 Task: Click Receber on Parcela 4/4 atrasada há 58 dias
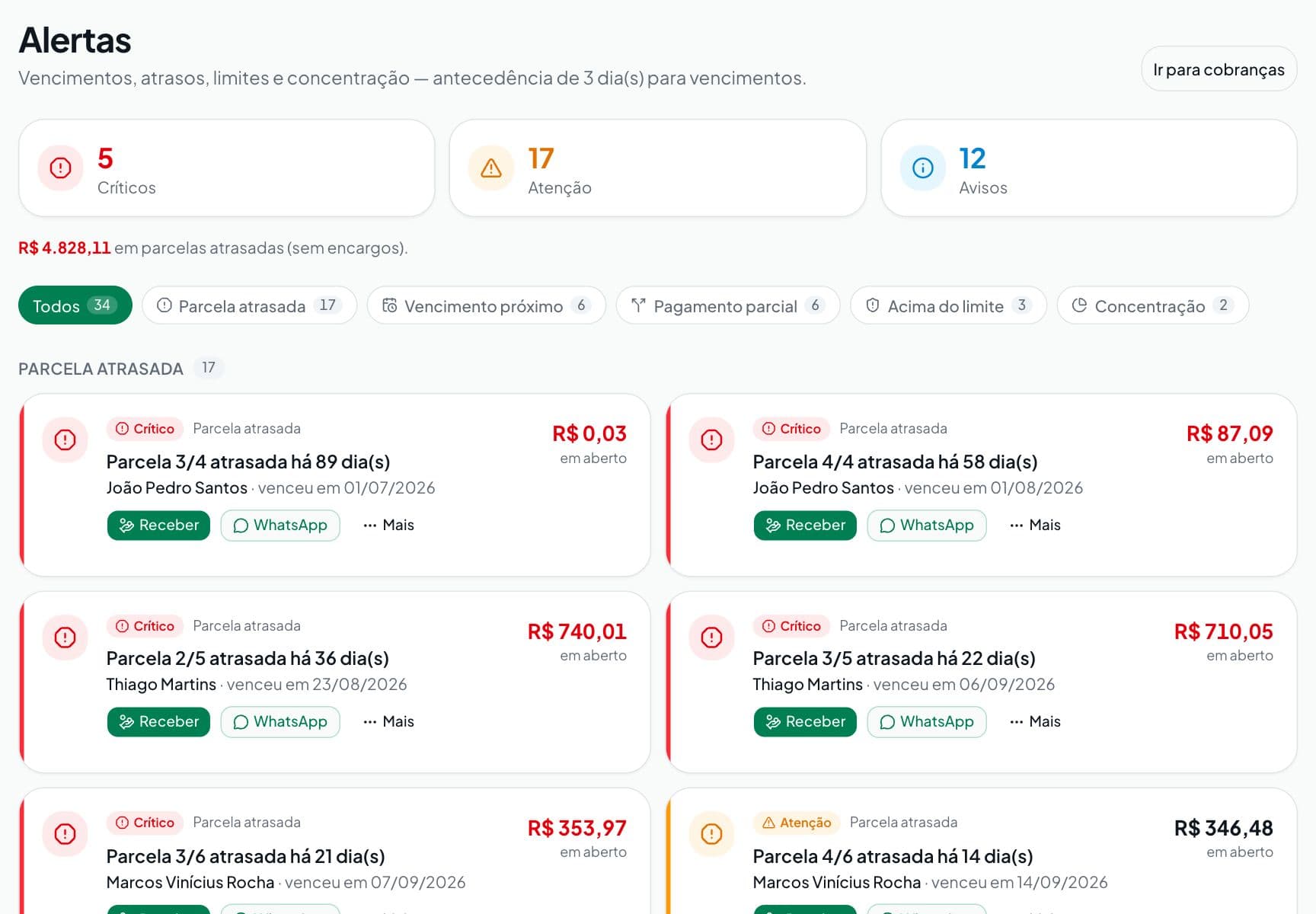(805, 525)
